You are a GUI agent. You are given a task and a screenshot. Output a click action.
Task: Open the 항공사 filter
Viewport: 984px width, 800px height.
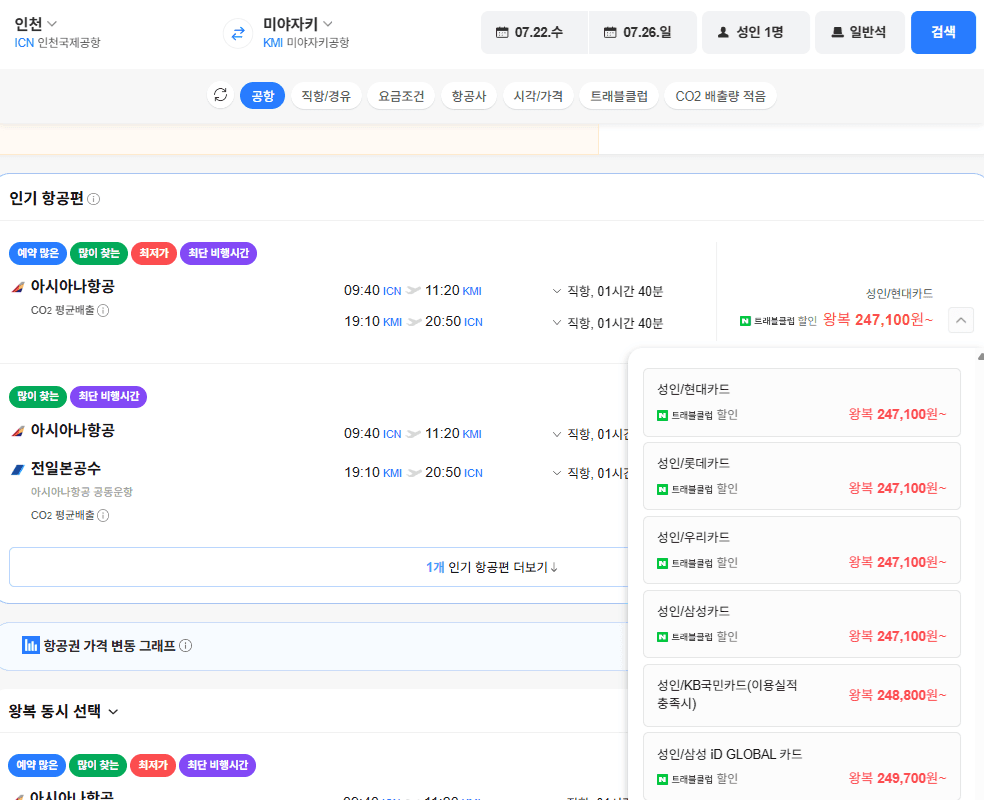click(x=469, y=96)
